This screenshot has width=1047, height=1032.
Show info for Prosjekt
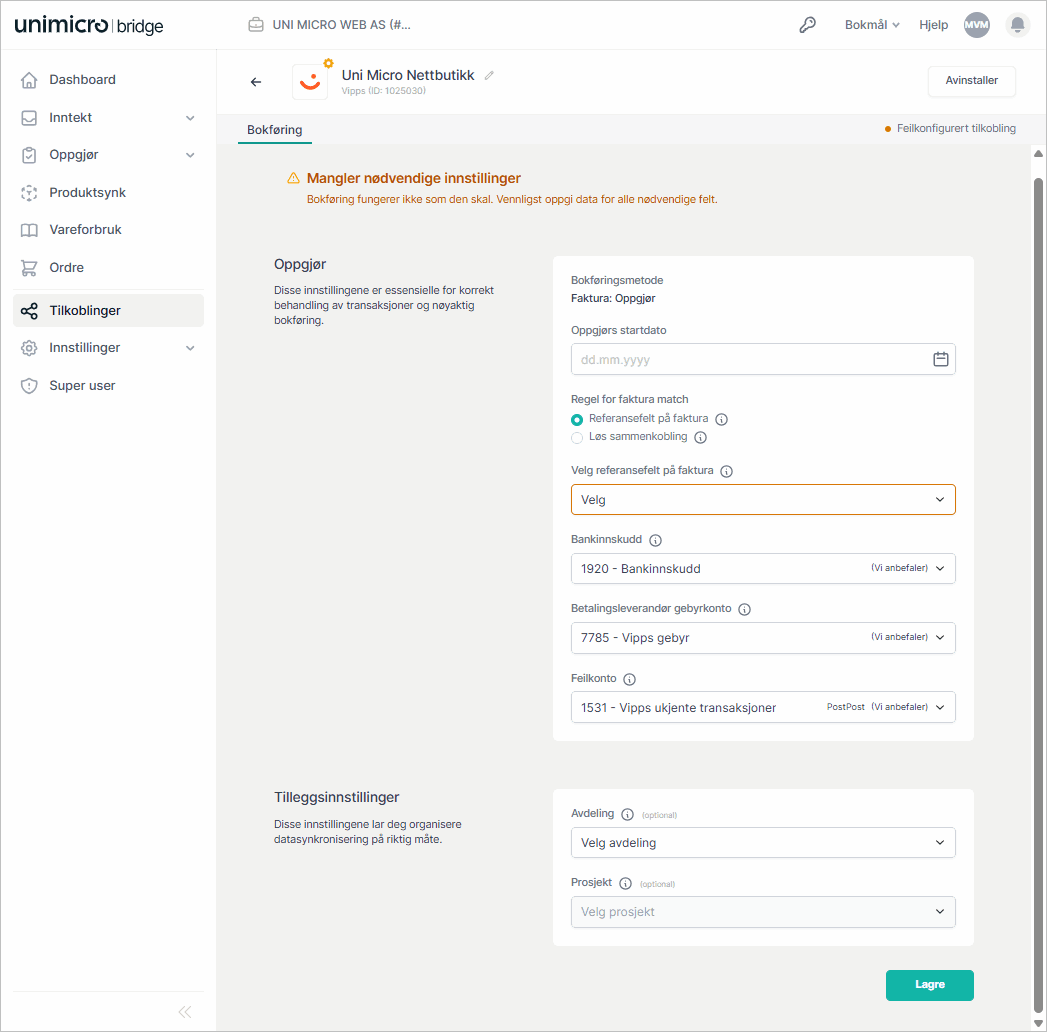[x=625, y=883]
